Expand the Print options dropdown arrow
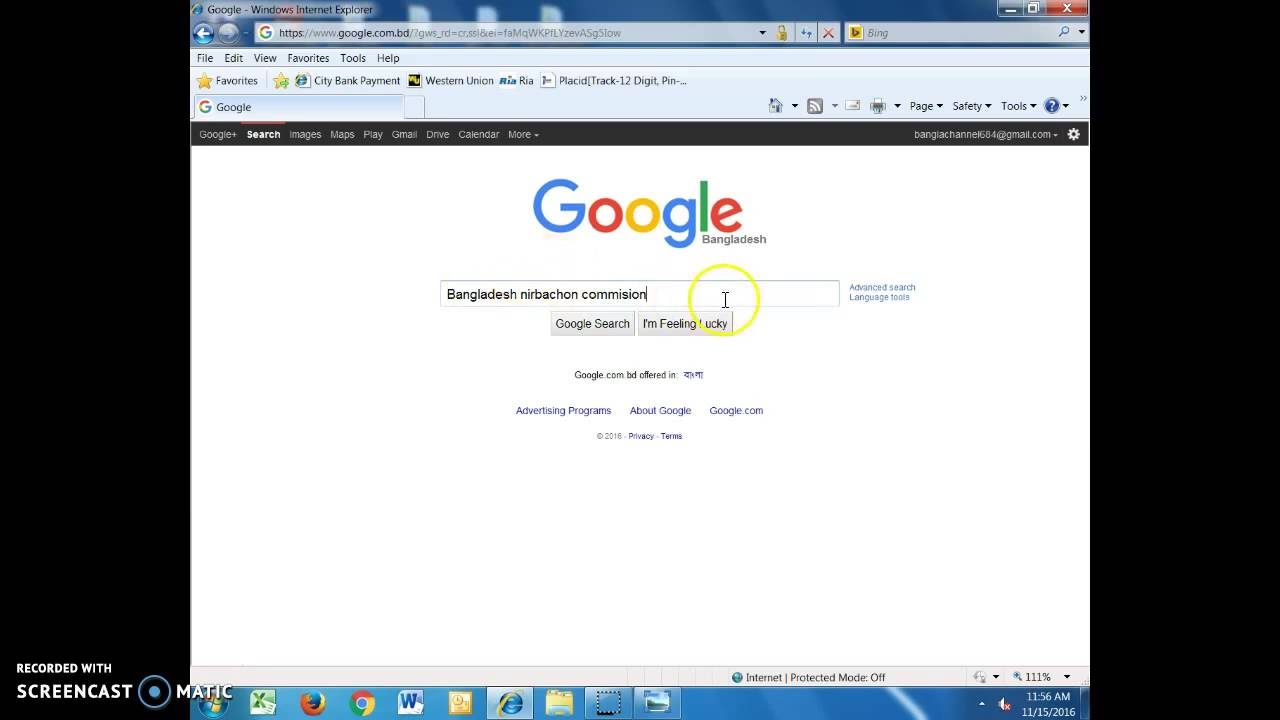Image resolution: width=1280 pixels, height=720 pixels. [x=897, y=106]
